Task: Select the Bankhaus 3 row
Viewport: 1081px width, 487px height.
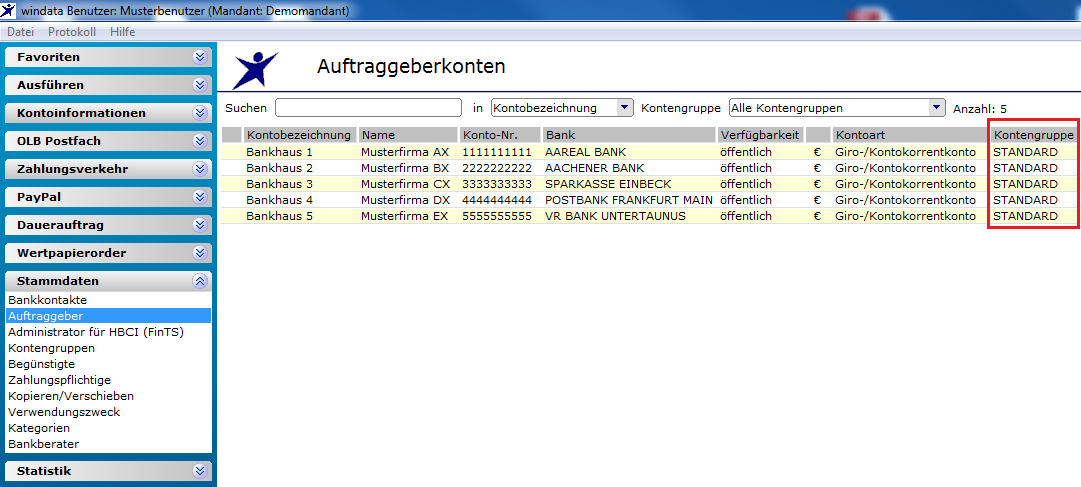Action: (x=649, y=184)
